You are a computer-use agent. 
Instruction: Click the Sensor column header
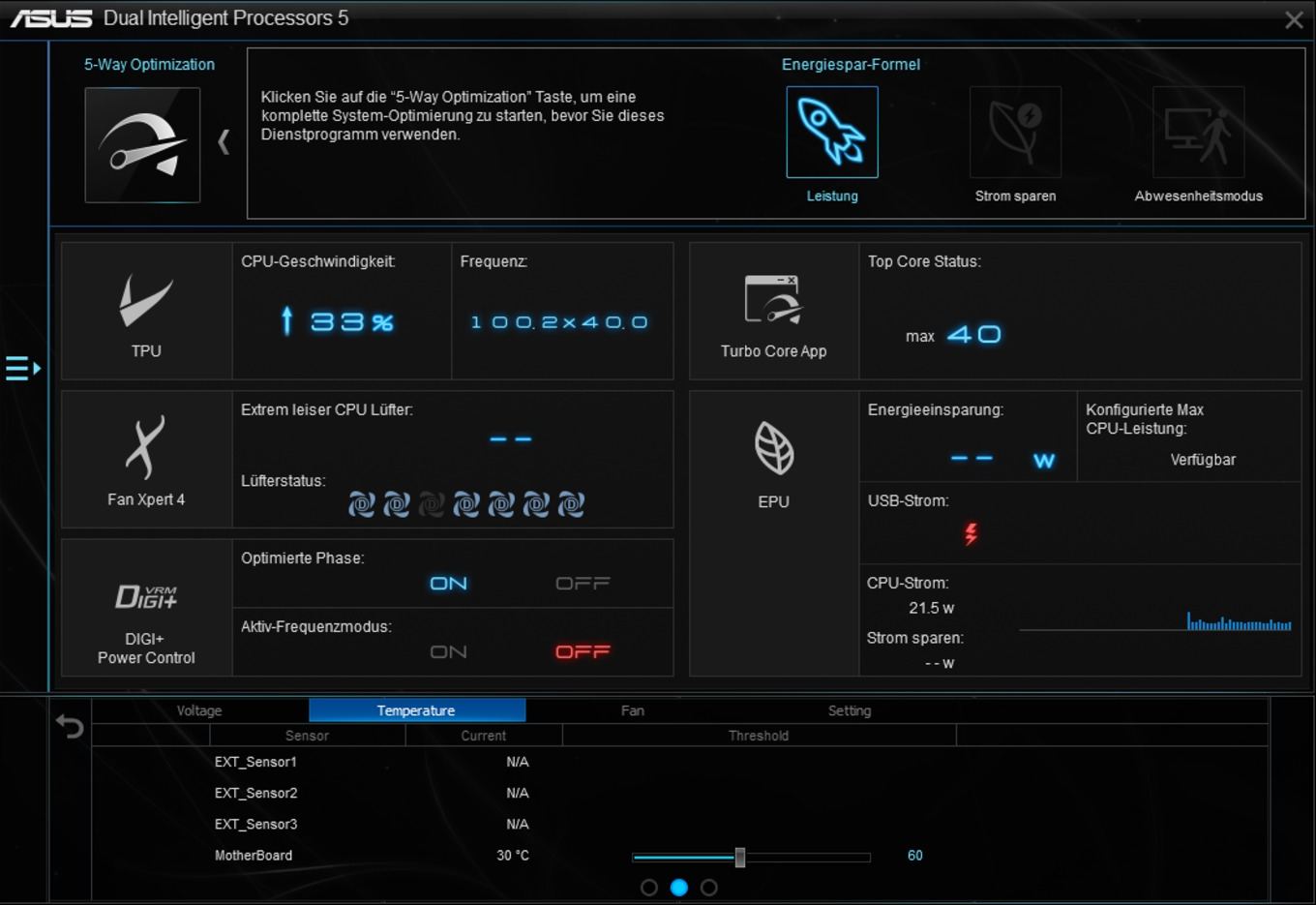(308, 736)
